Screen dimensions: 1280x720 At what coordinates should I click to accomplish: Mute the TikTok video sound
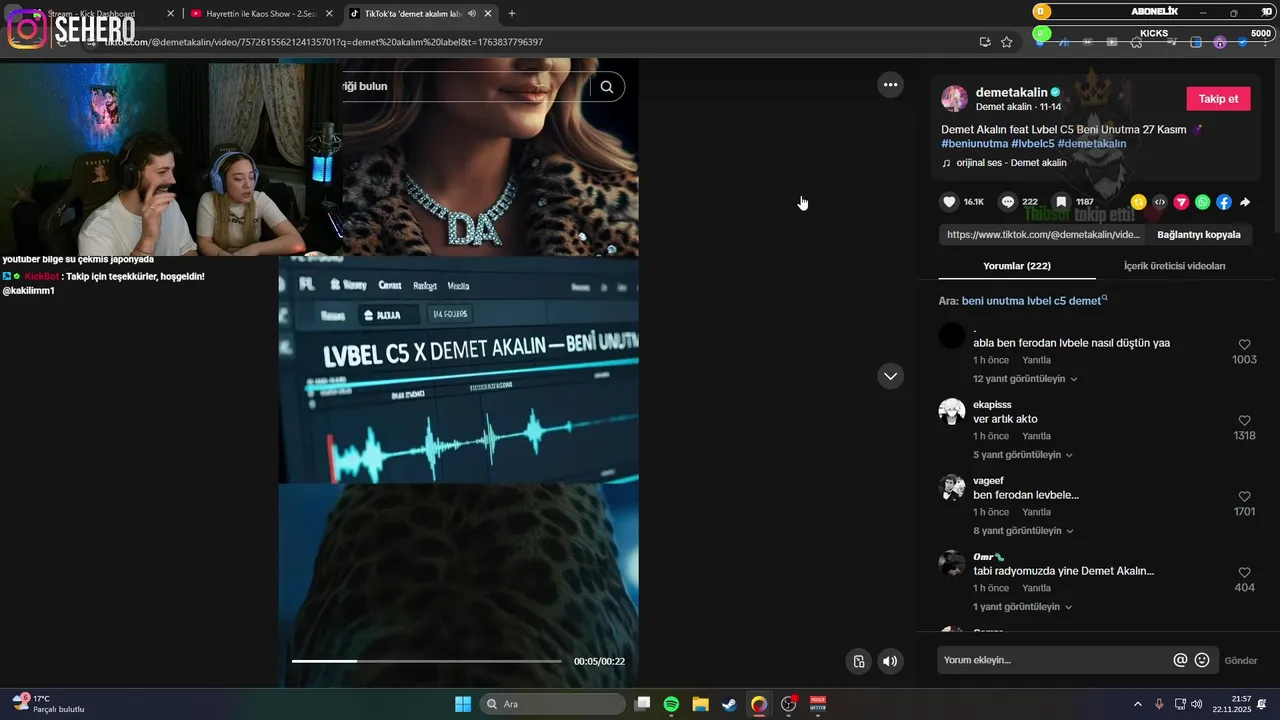click(889, 661)
